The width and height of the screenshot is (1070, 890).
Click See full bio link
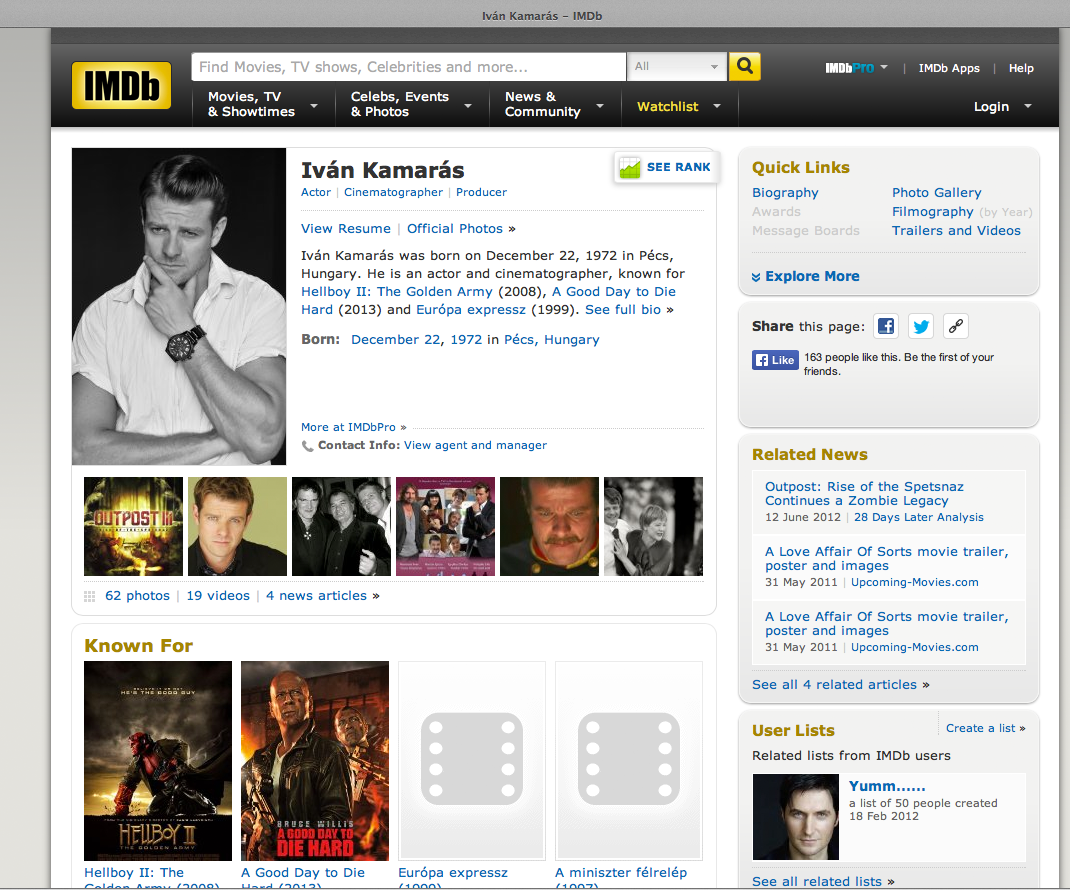pos(623,310)
